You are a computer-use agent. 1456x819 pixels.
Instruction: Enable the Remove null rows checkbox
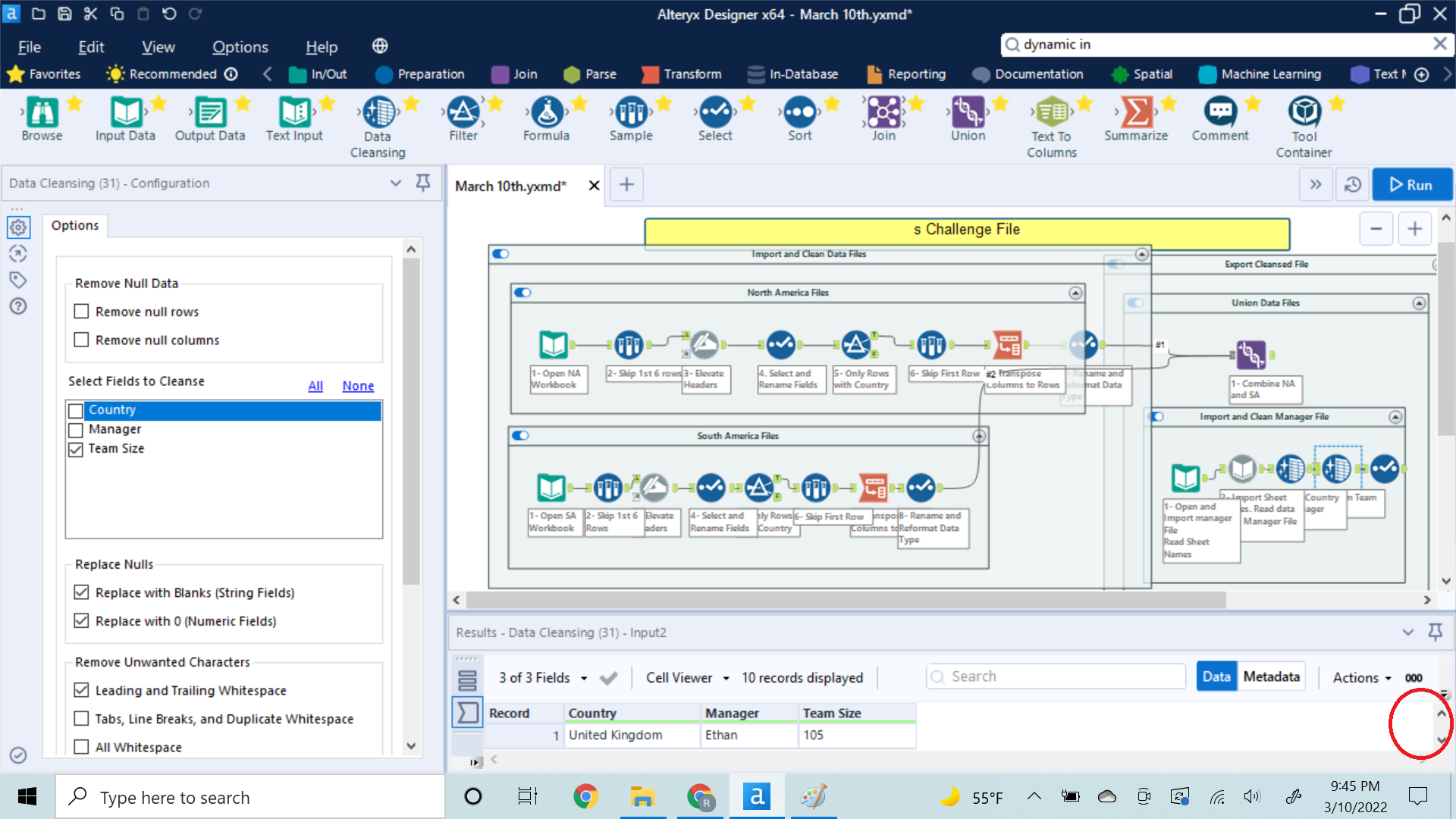tap(81, 311)
